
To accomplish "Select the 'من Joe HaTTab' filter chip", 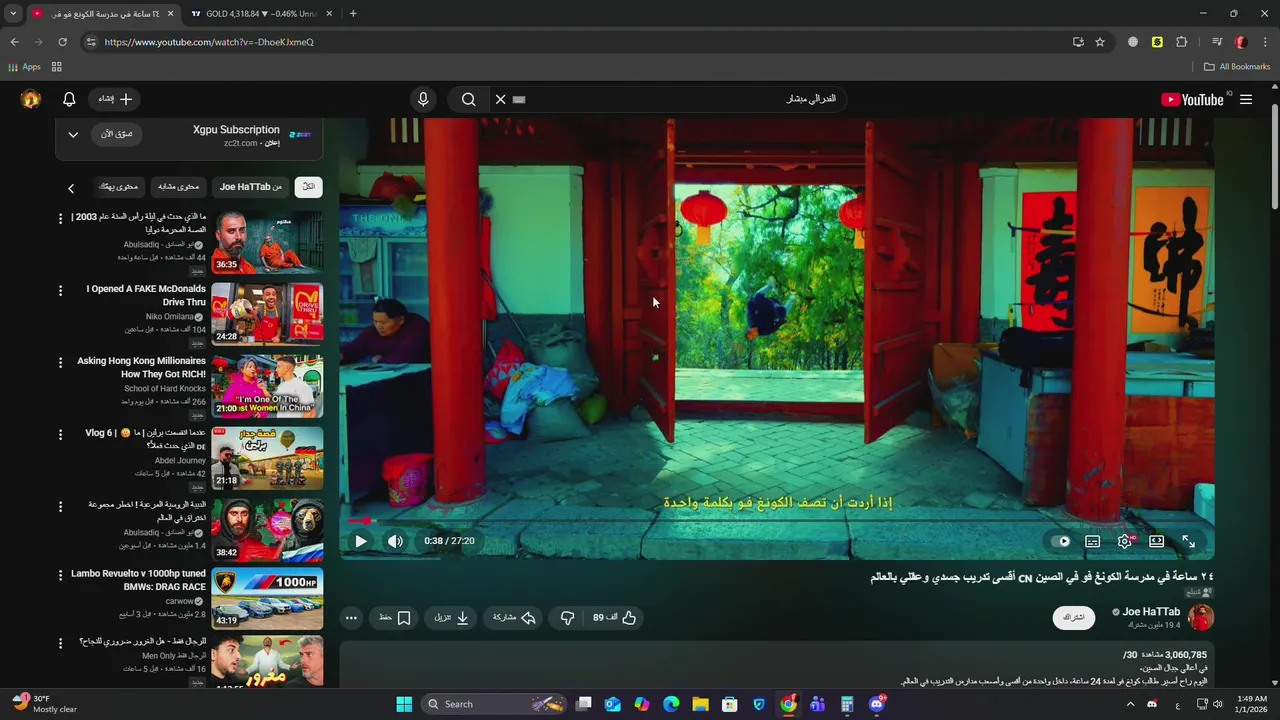I will tap(251, 187).
